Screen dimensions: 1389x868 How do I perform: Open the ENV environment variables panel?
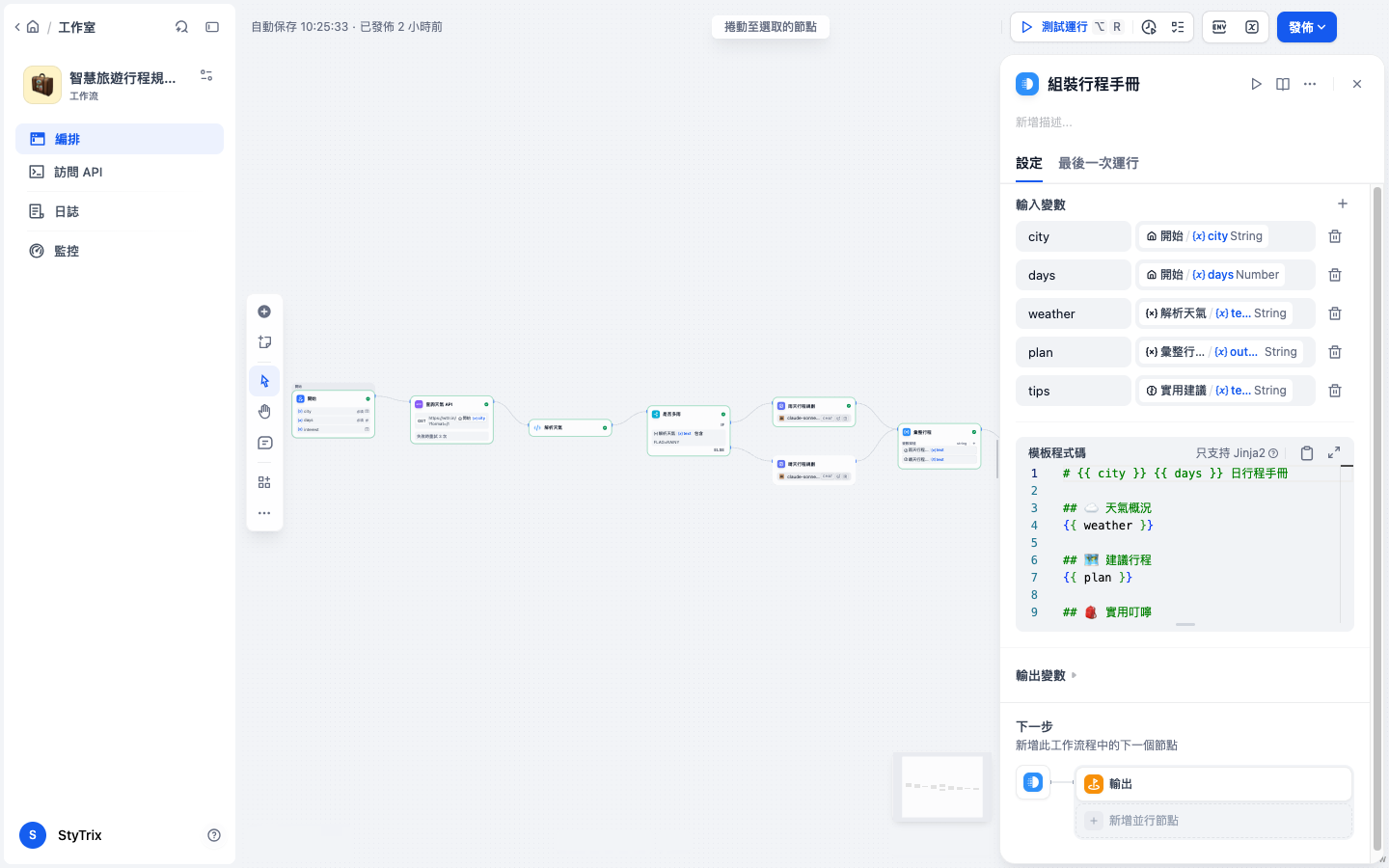click(x=1219, y=27)
